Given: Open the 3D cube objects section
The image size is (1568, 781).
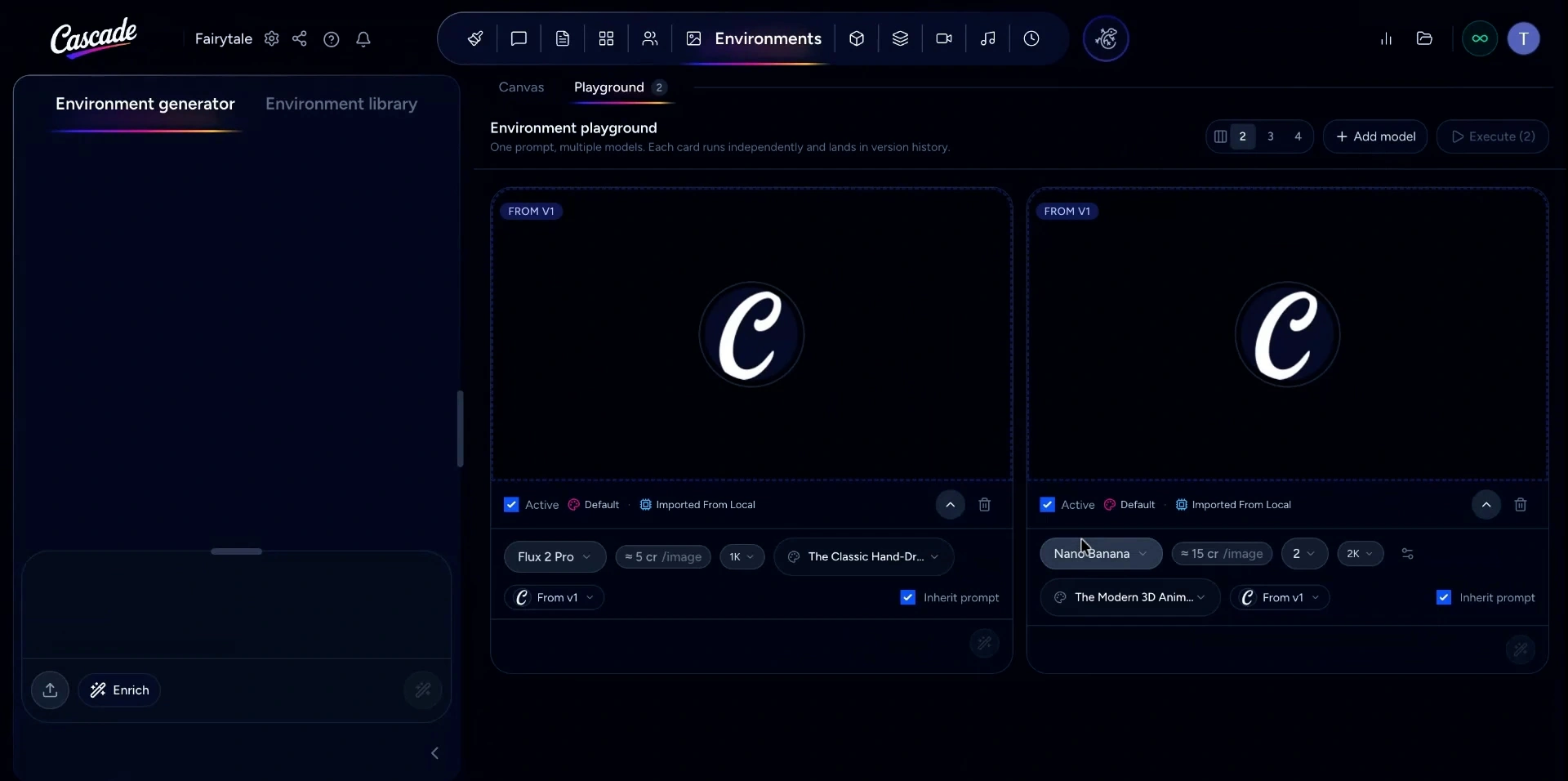Looking at the screenshot, I should [857, 38].
